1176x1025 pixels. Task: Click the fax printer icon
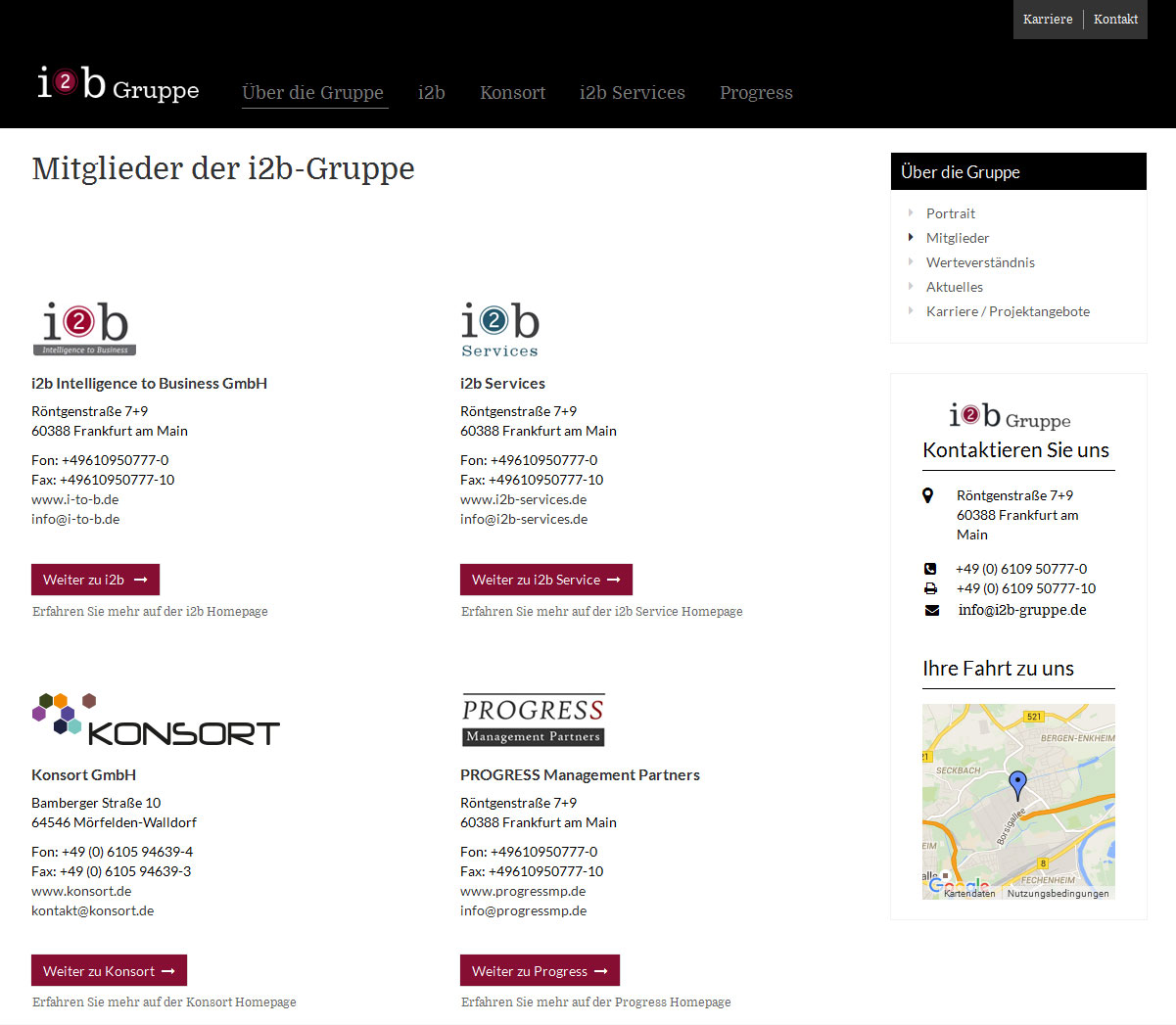click(x=930, y=588)
